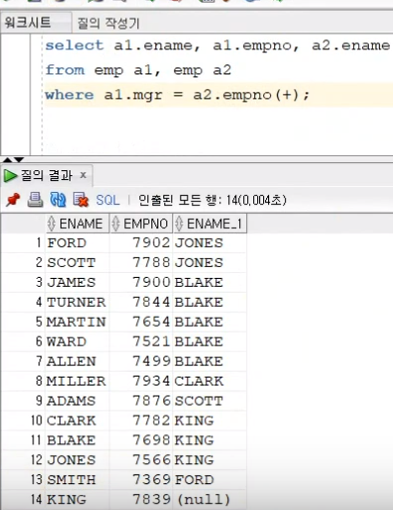The height and width of the screenshot is (510, 393).
Task: Select the SCOTT cell in row 2
Action: (x=77, y=263)
